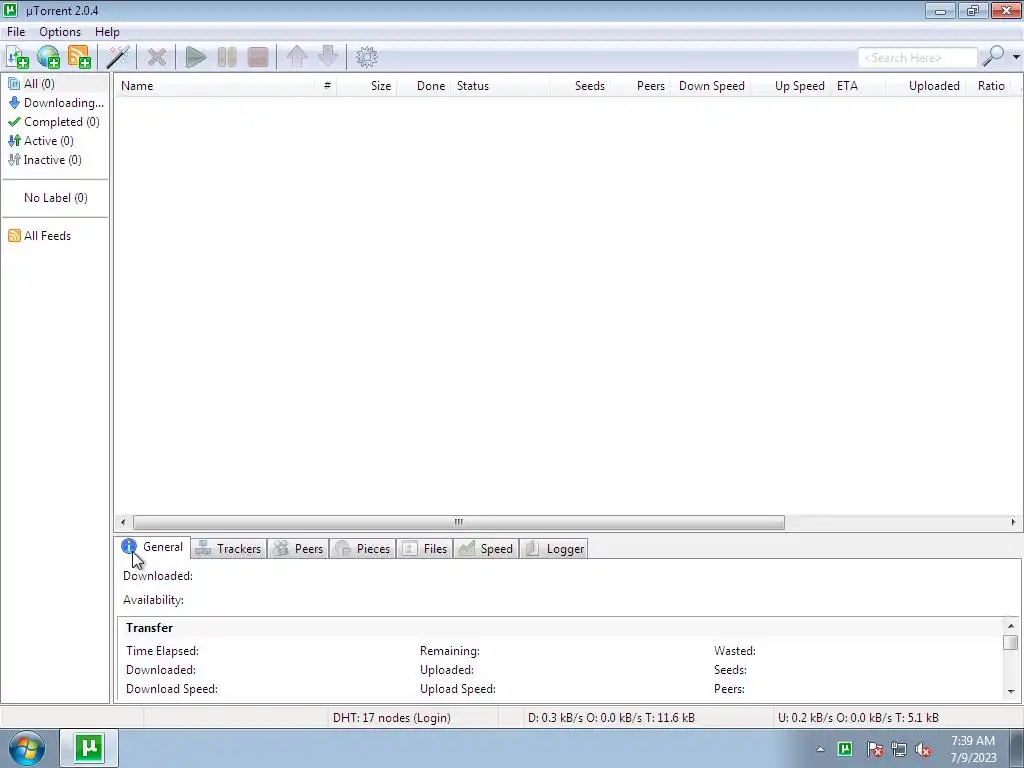Image resolution: width=1024 pixels, height=768 pixels.
Task: Select Downloading category in sidebar
Action: [x=55, y=103]
